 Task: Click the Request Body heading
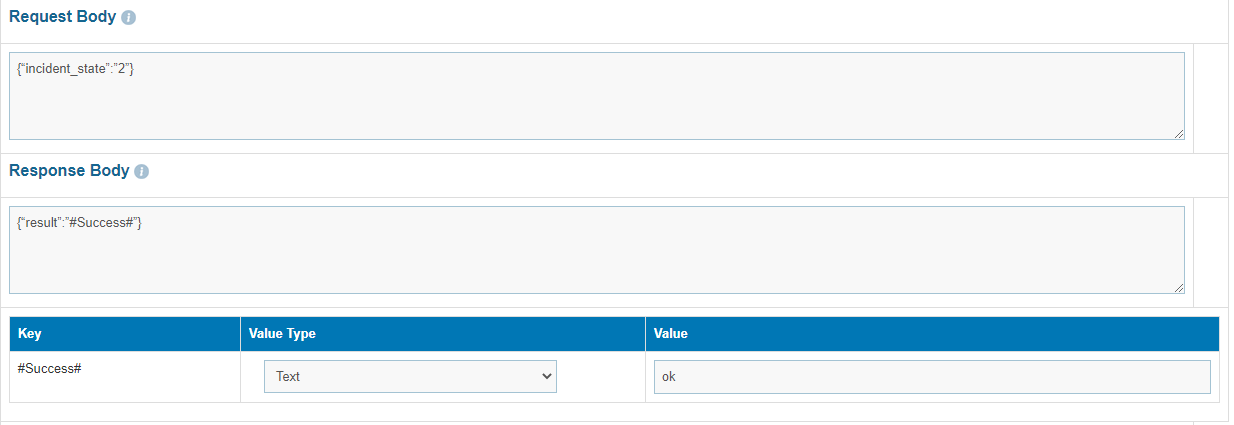[x=63, y=18]
